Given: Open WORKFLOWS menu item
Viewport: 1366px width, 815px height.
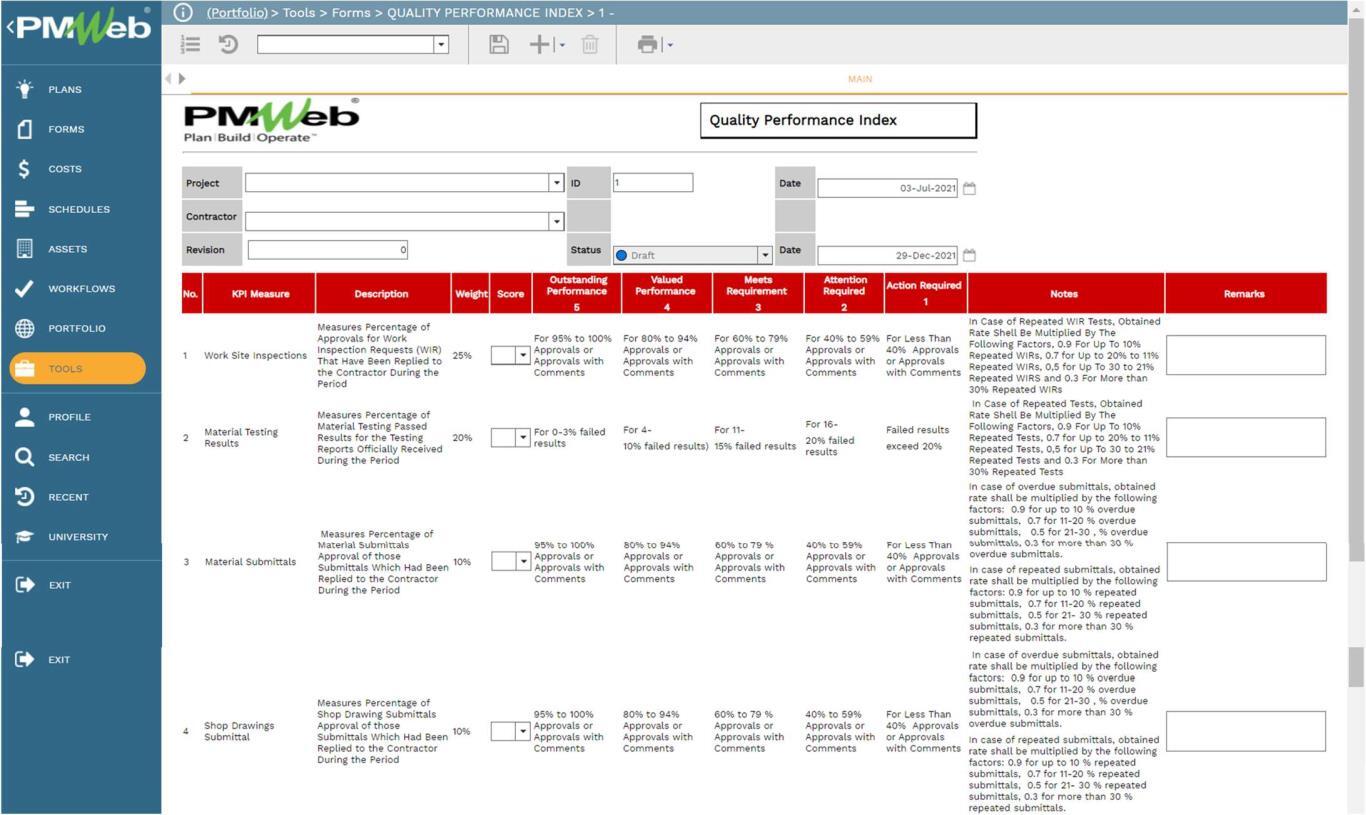Looking at the screenshot, I should click(x=82, y=289).
